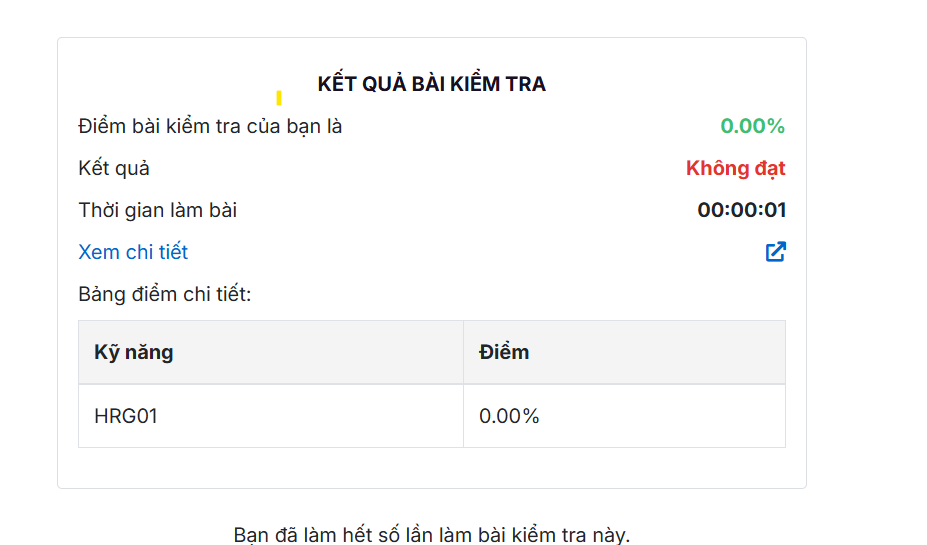Click the "Kết quả" label
This screenshot has width=927, height=545.
point(114,168)
